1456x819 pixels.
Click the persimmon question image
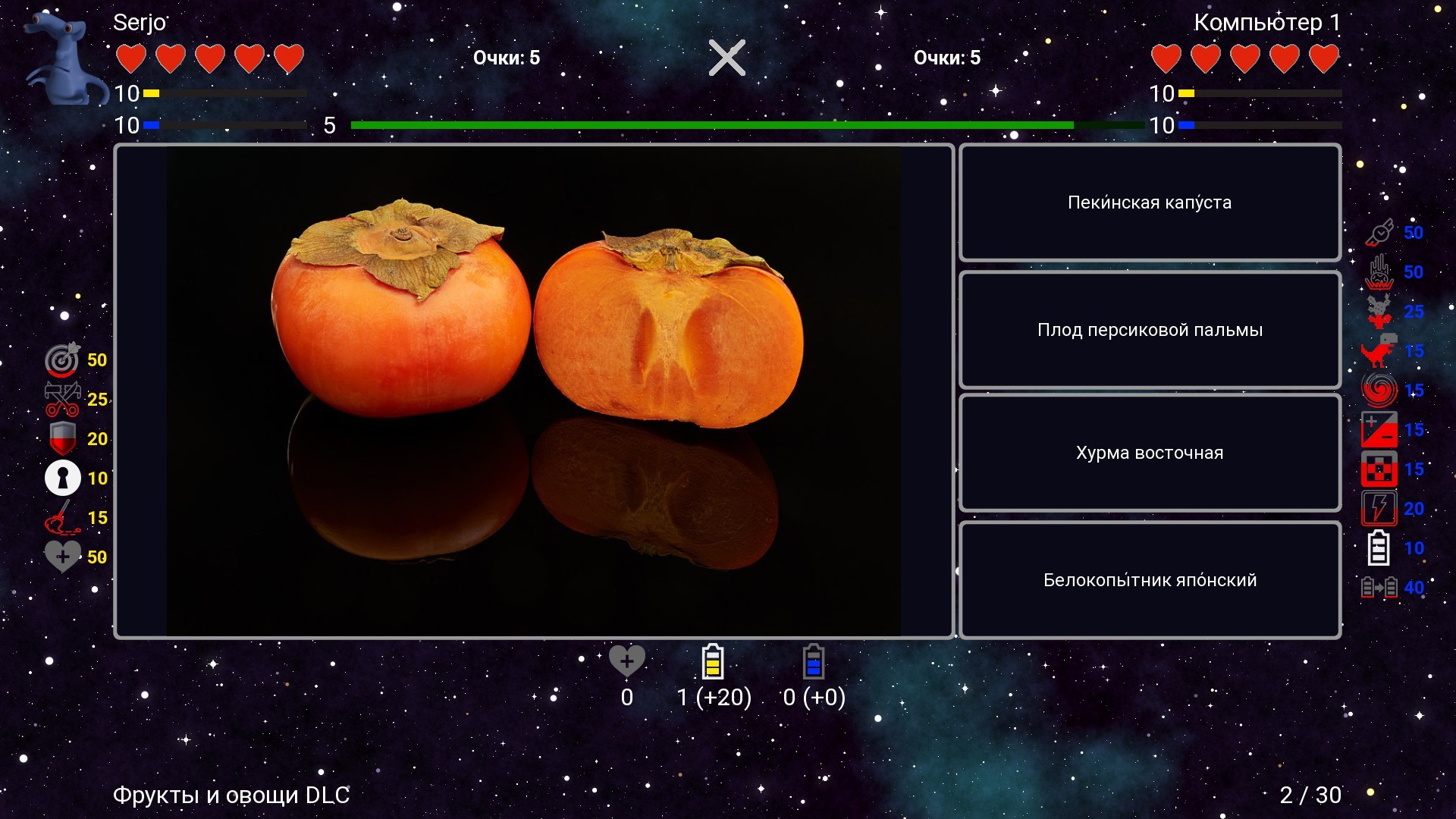point(534,391)
